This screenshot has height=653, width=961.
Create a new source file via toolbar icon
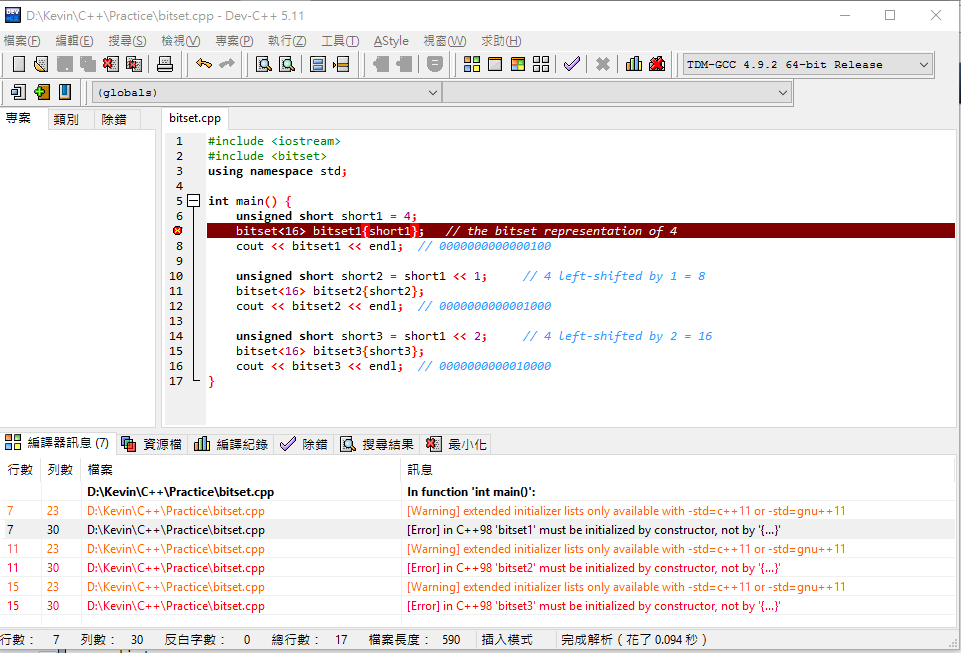point(18,64)
